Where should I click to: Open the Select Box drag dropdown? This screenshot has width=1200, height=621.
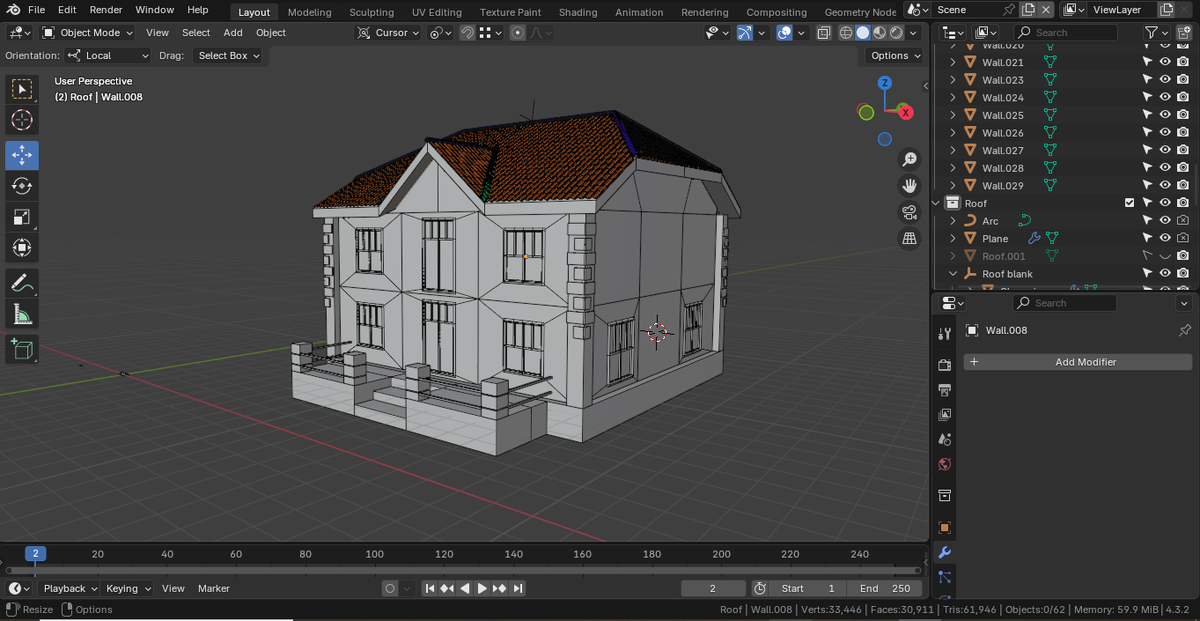[x=228, y=56]
